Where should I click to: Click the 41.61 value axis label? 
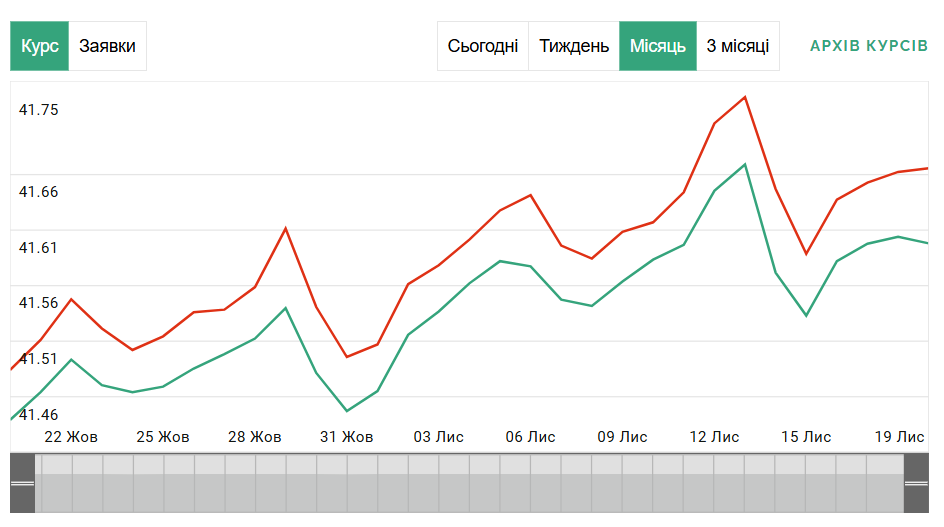39,248
